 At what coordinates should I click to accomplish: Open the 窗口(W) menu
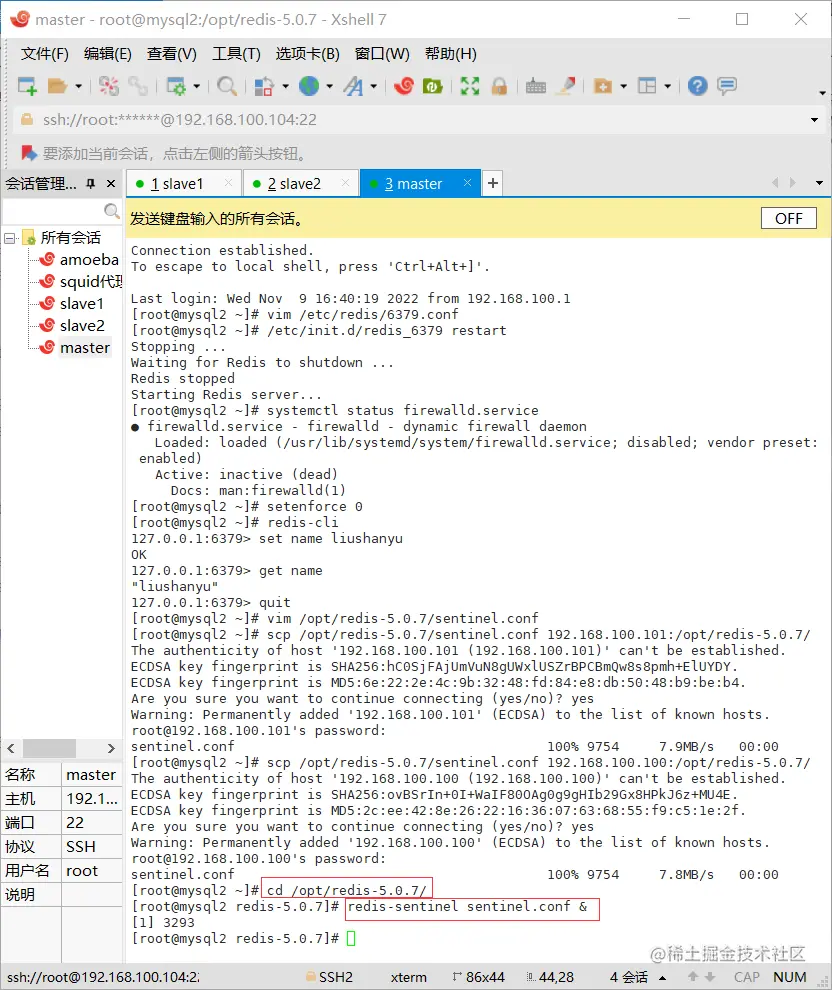[382, 54]
